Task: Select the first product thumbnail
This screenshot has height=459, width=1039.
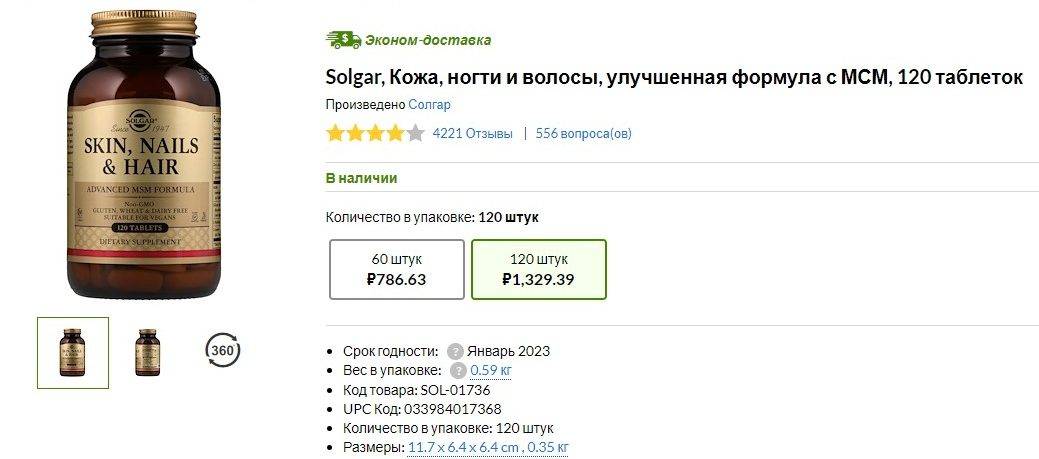Action: [72, 352]
